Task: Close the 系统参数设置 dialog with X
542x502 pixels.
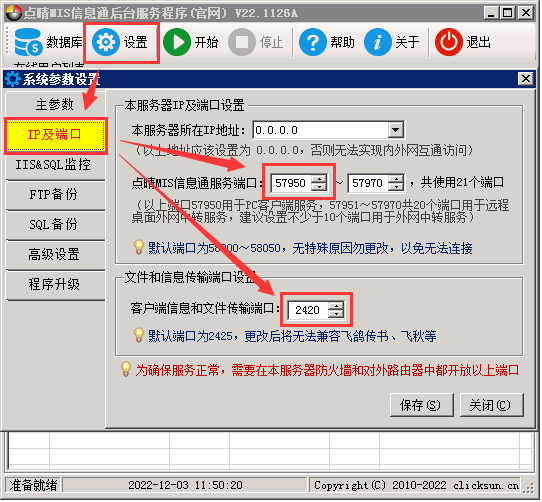Action: [x=525, y=79]
